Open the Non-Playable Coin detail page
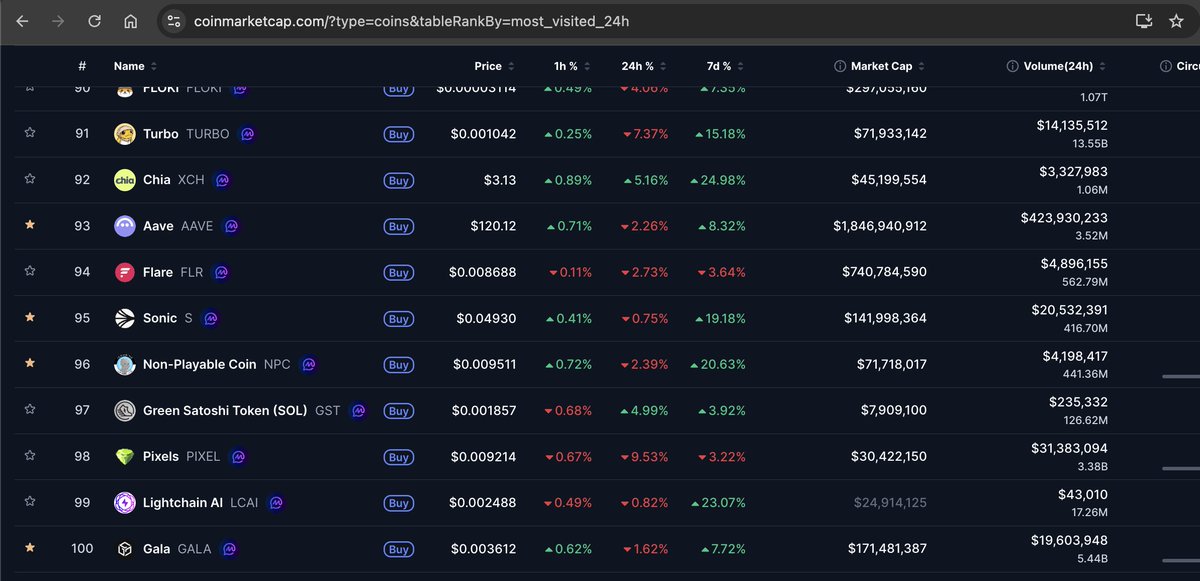 pyautogui.click(x=198, y=364)
